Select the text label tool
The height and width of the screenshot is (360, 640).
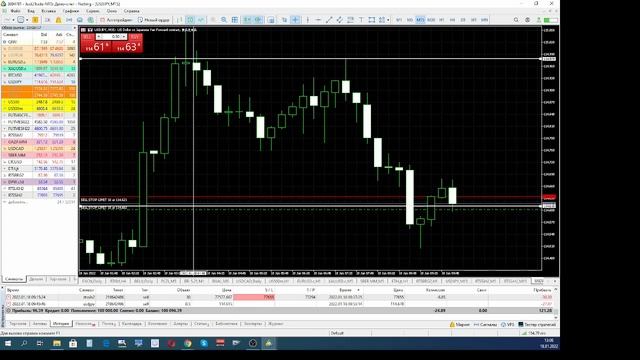(x=361, y=20)
